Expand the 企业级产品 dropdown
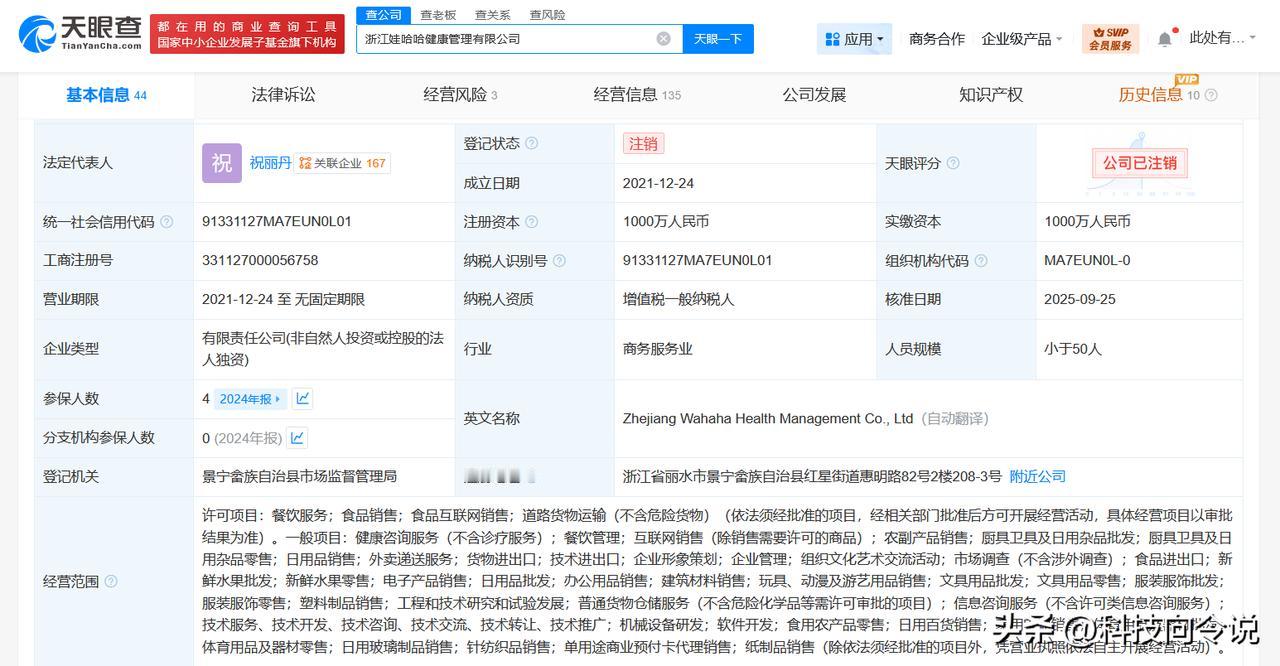 coord(1022,39)
